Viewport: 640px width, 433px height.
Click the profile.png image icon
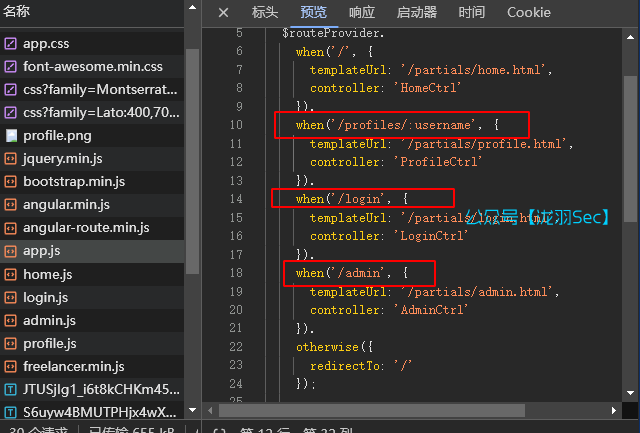coord(11,136)
